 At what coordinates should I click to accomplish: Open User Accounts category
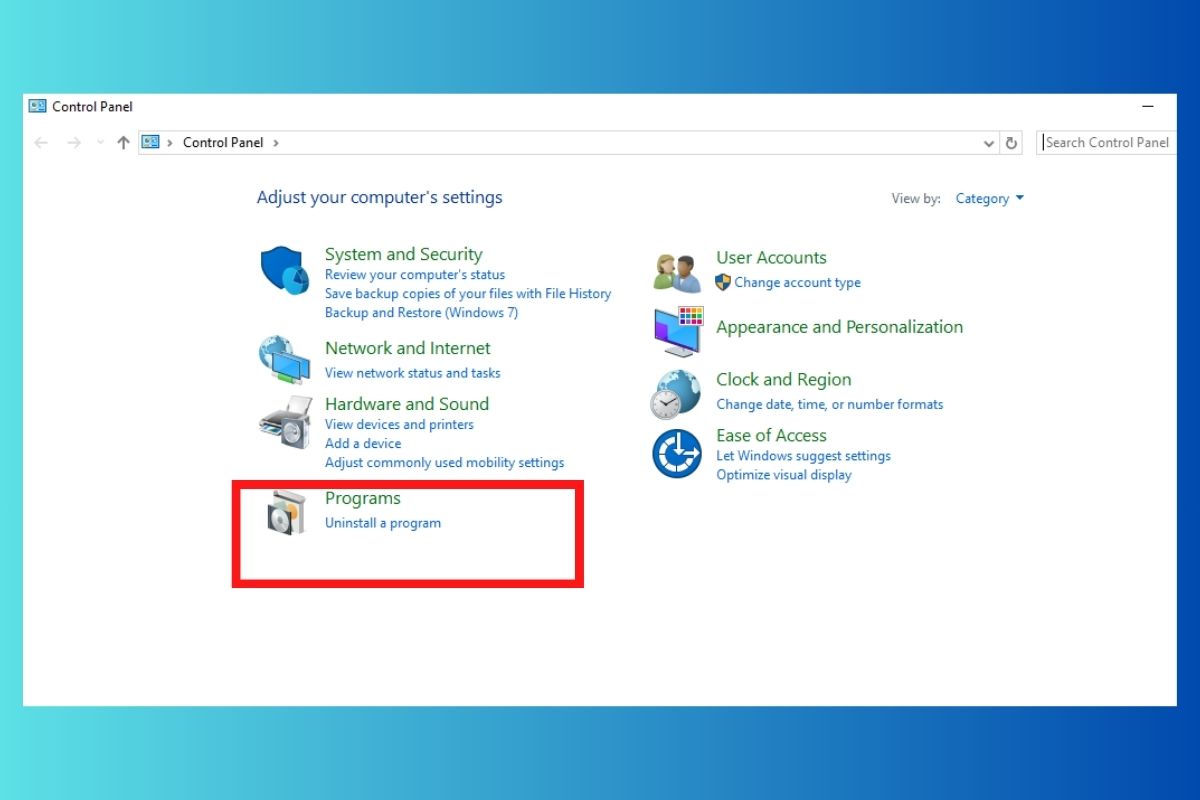point(771,257)
